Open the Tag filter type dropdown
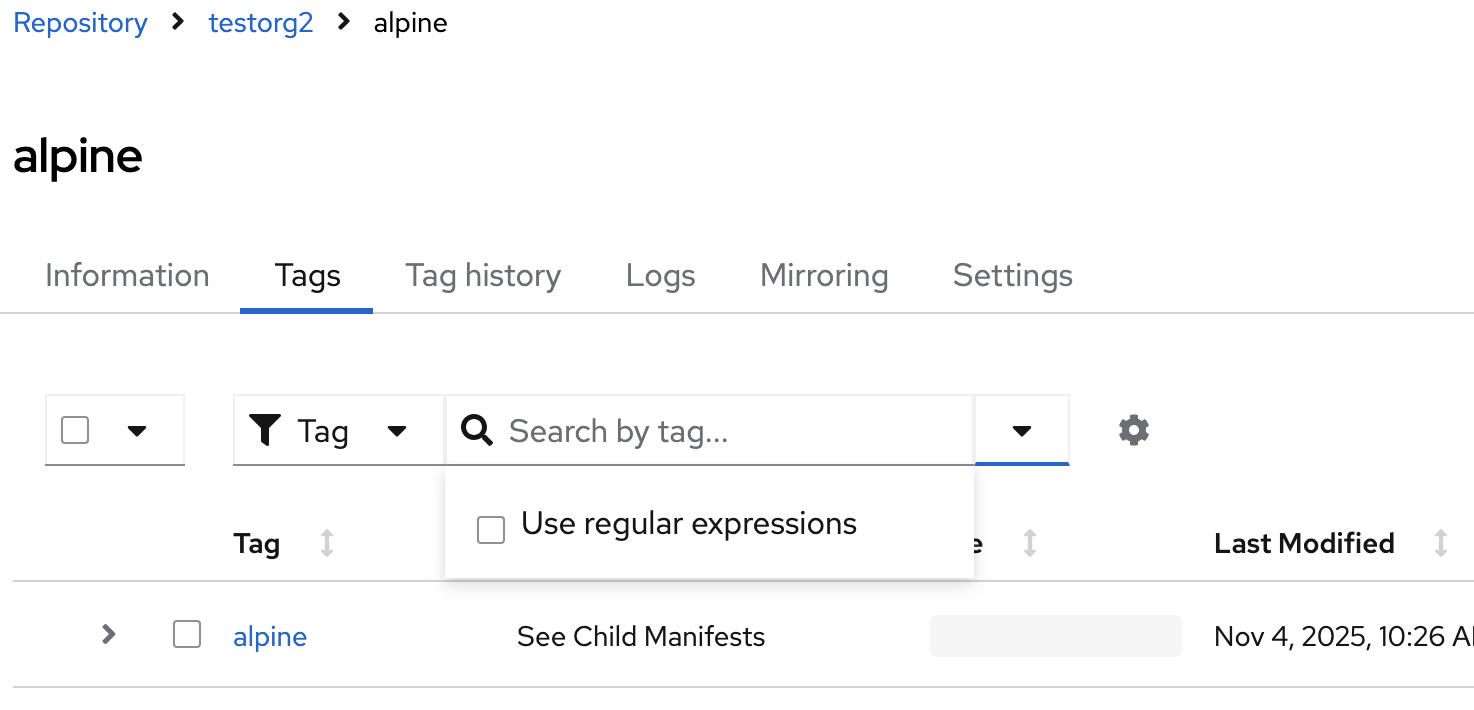 click(x=396, y=431)
